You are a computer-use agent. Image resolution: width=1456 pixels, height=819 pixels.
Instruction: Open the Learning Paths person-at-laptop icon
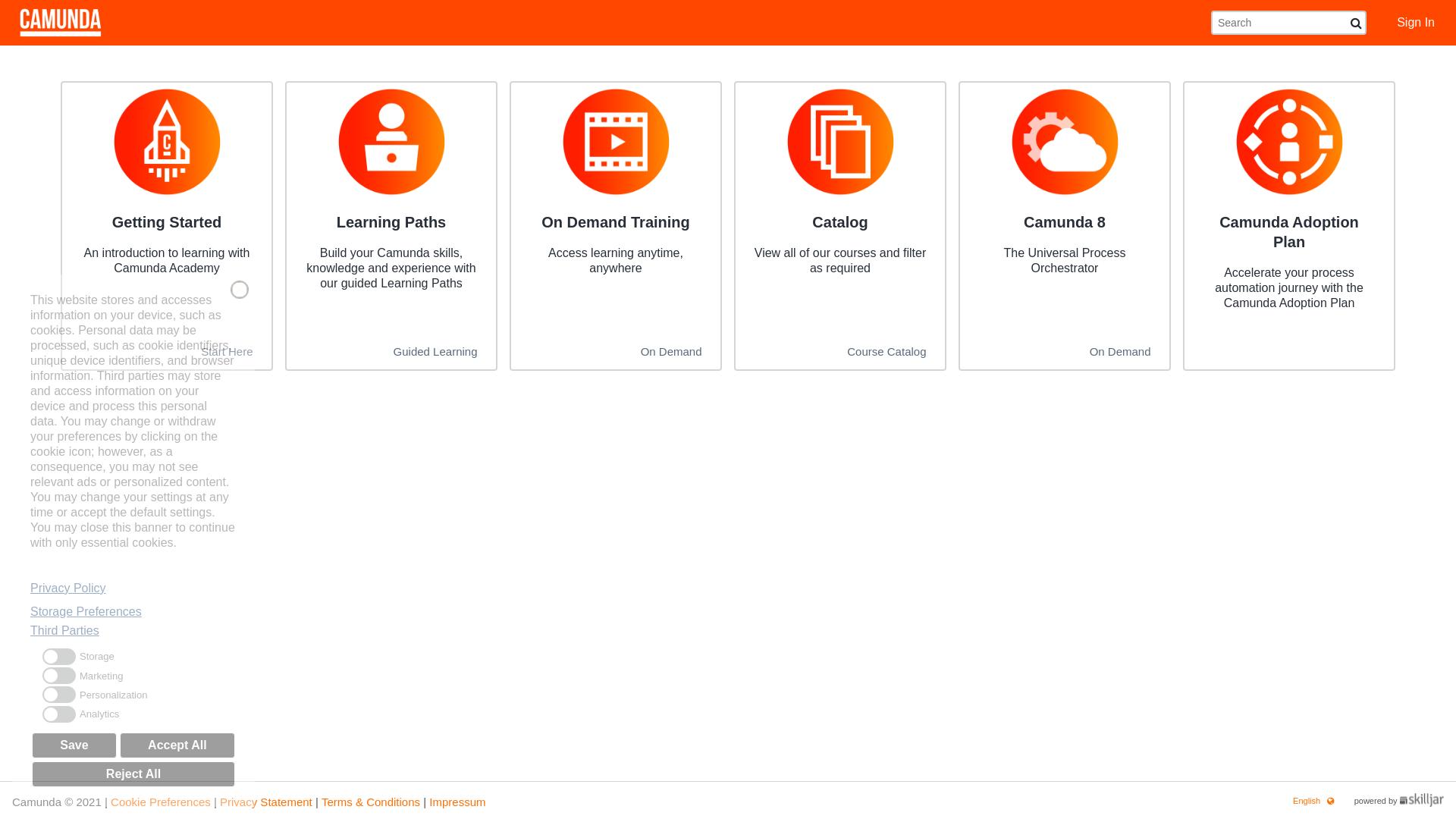(391, 142)
